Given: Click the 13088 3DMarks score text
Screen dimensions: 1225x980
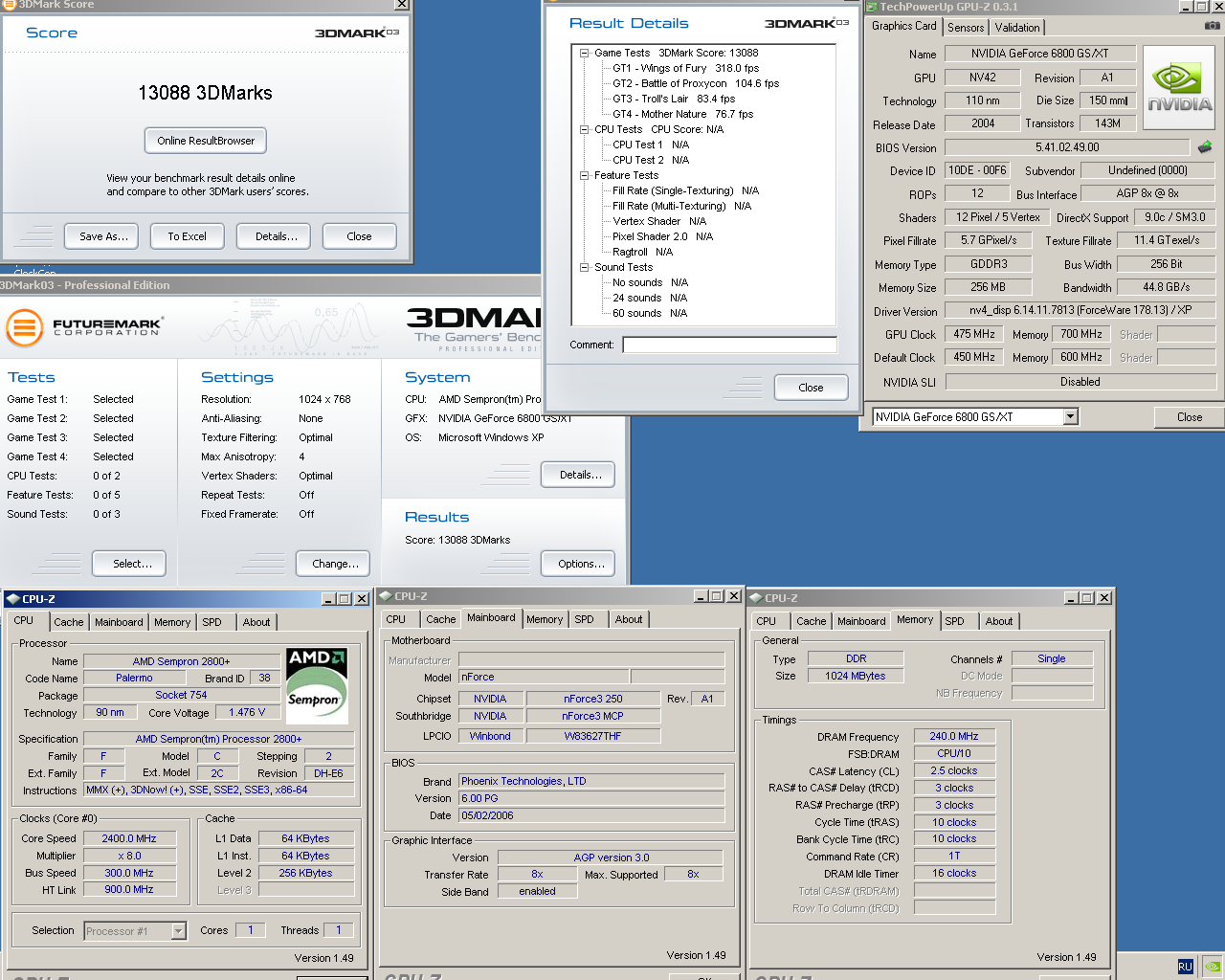Looking at the screenshot, I should (x=205, y=93).
